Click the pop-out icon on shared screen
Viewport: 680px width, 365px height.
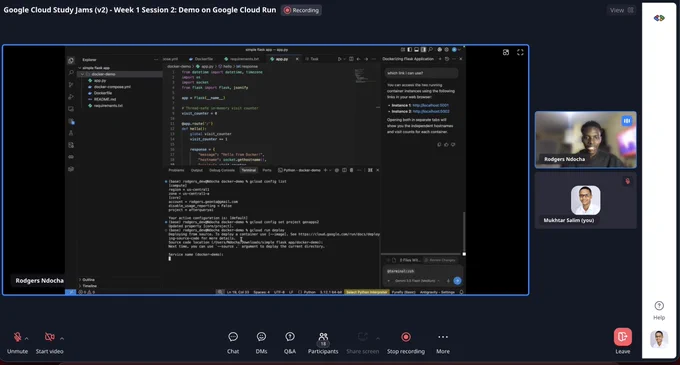pyautogui.click(x=506, y=52)
